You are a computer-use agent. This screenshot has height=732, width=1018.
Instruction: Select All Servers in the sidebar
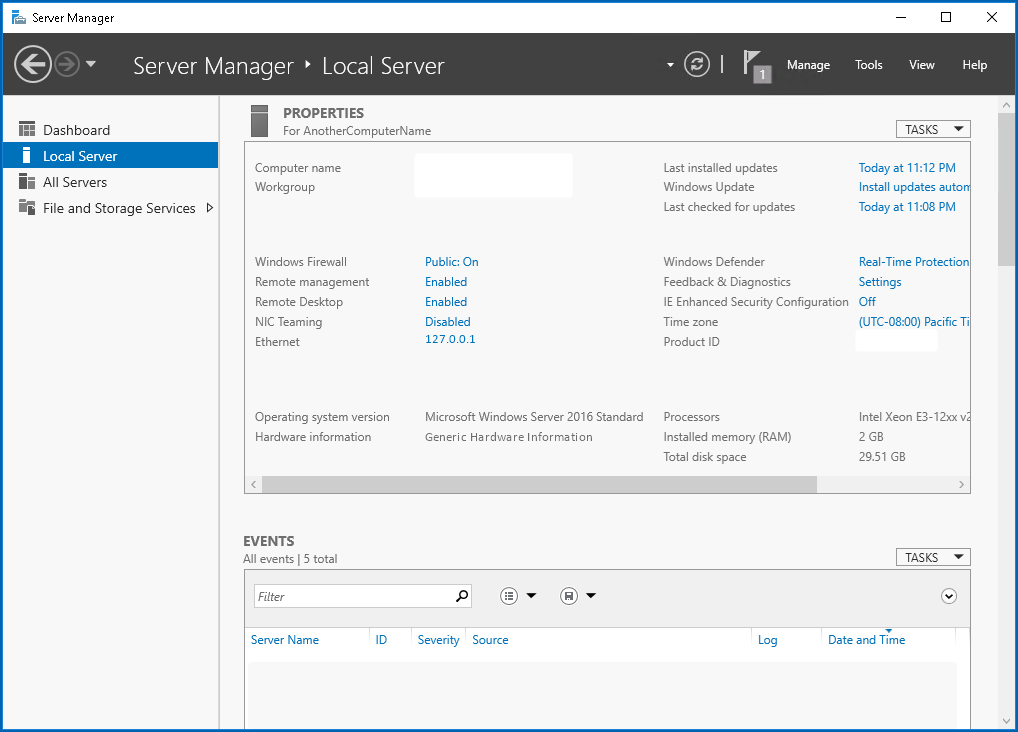[72, 181]
